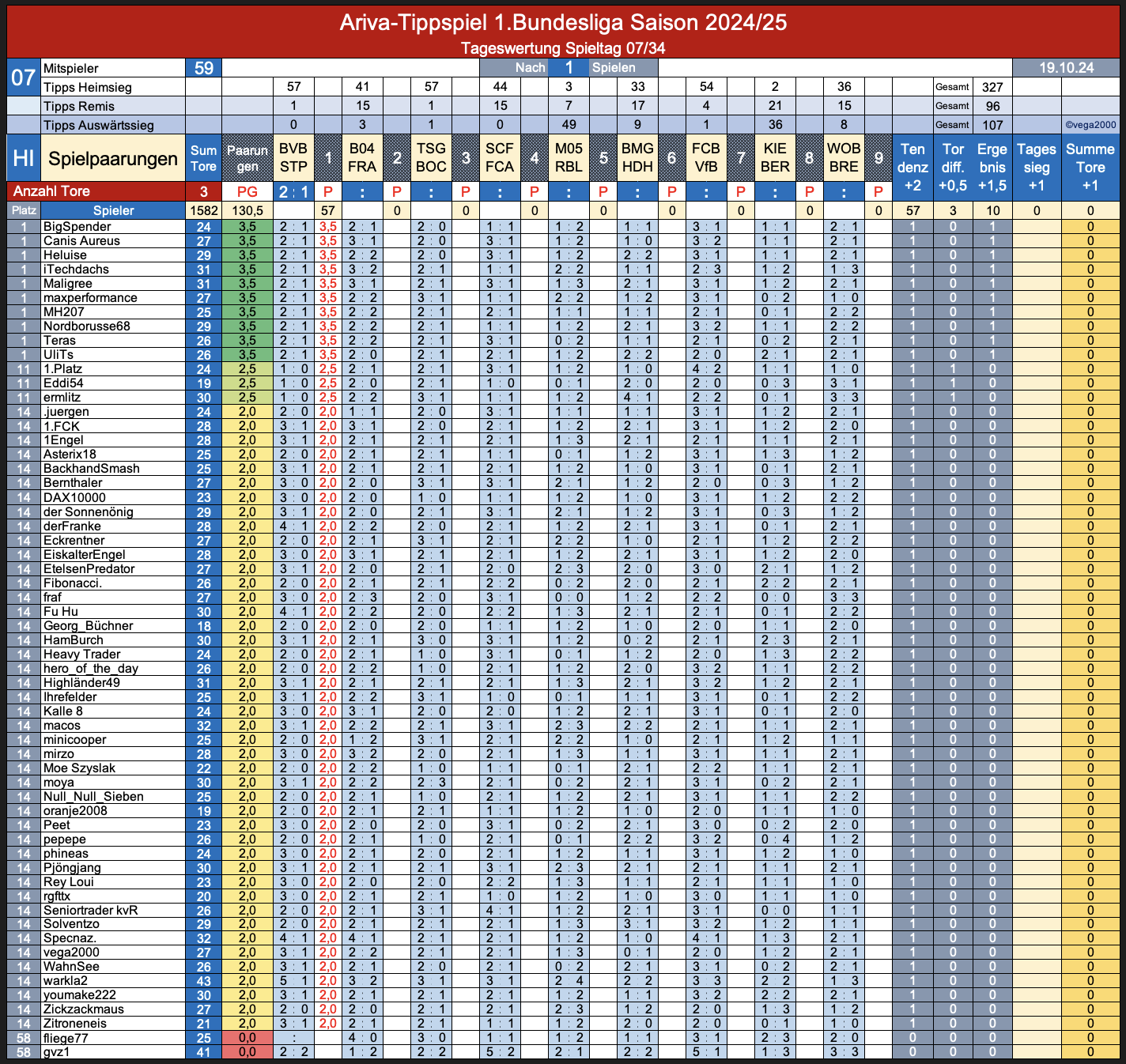Select player name 'Georg_Büchner'
1126x1064 pixels.
pos(88,625)
